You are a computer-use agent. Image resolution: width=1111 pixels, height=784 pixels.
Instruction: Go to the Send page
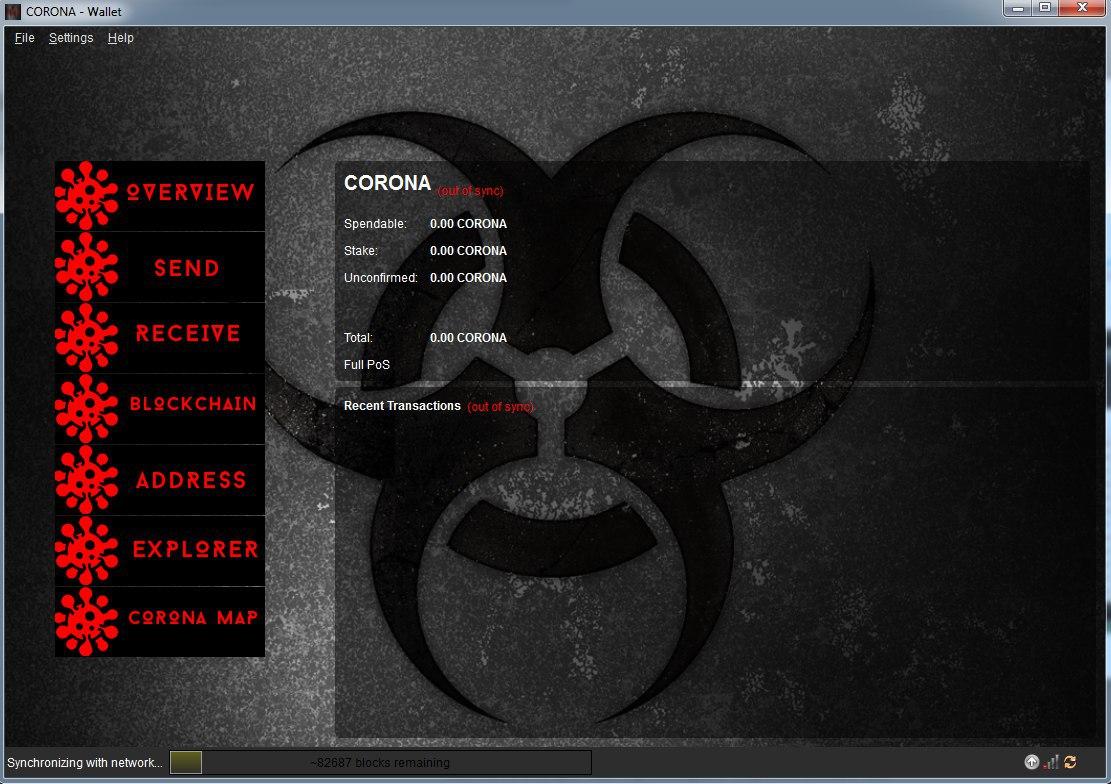tap(160, 267)
